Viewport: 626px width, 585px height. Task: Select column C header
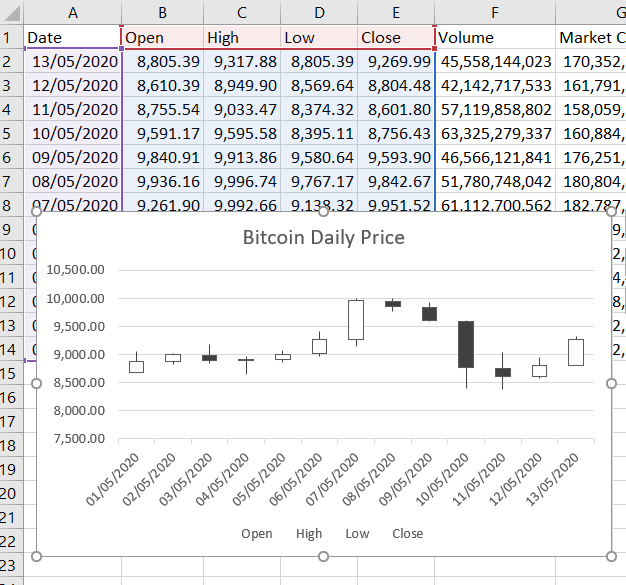[242, 13]
